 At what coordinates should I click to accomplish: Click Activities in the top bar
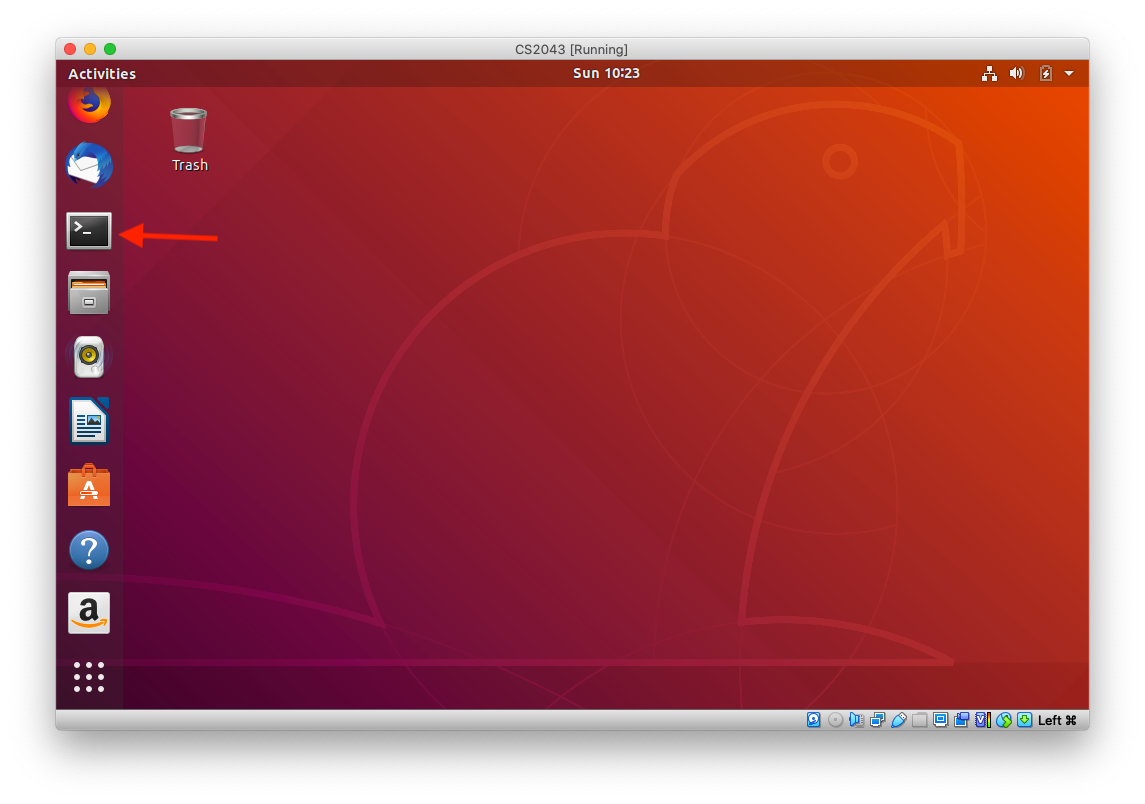coord(102,74)
